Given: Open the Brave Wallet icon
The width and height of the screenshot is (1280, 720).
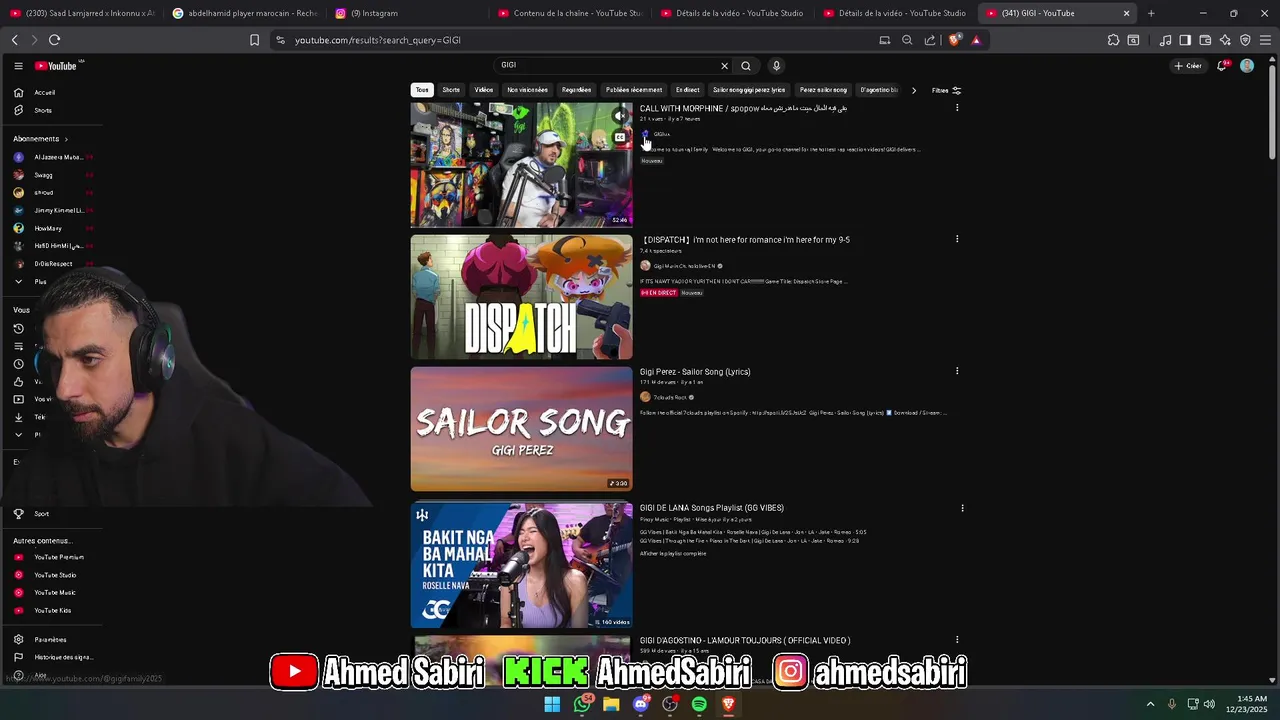Looking at the screenshot, I should click(x=1205, y=40).
